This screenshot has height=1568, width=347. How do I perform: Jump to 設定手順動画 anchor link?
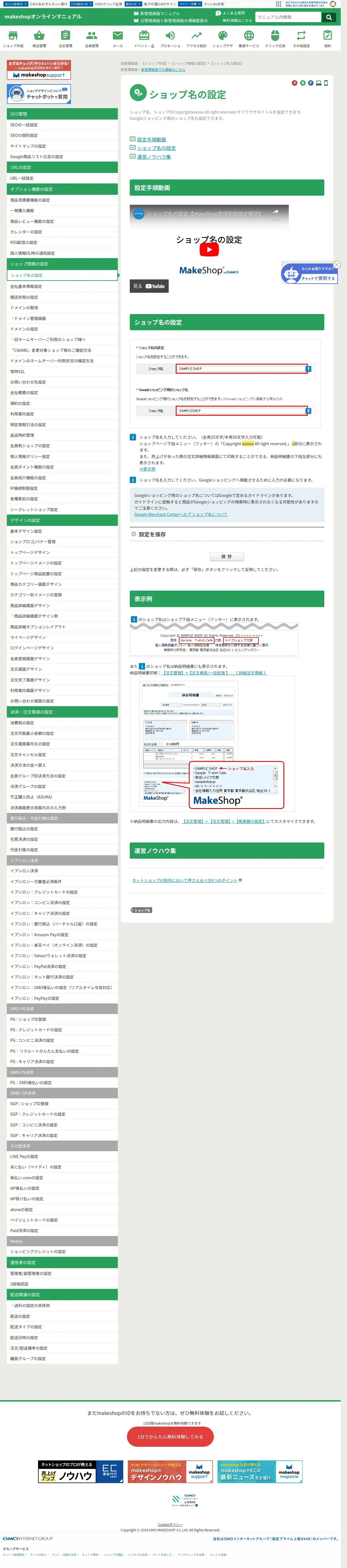click(152, 139)
